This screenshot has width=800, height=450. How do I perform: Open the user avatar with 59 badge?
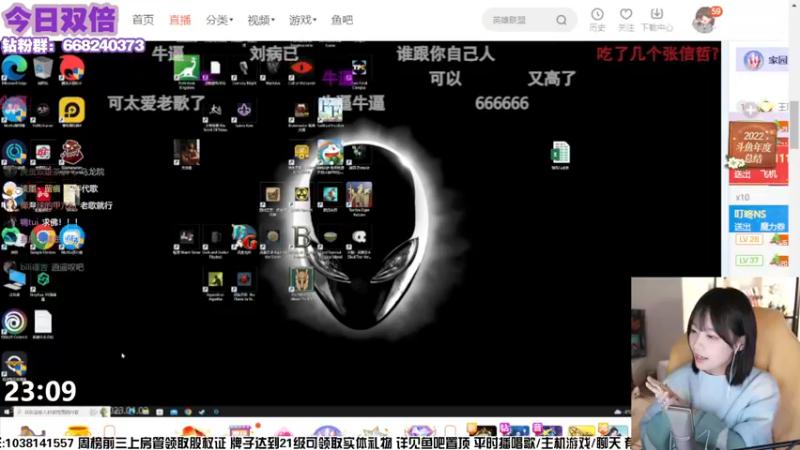pos(704,20)
